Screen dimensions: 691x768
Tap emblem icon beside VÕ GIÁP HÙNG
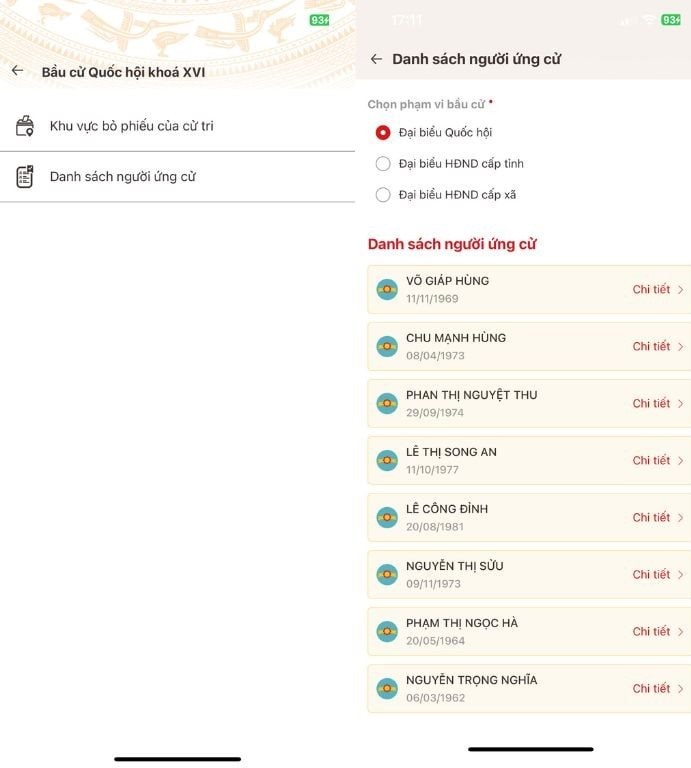tap(387, 290)
